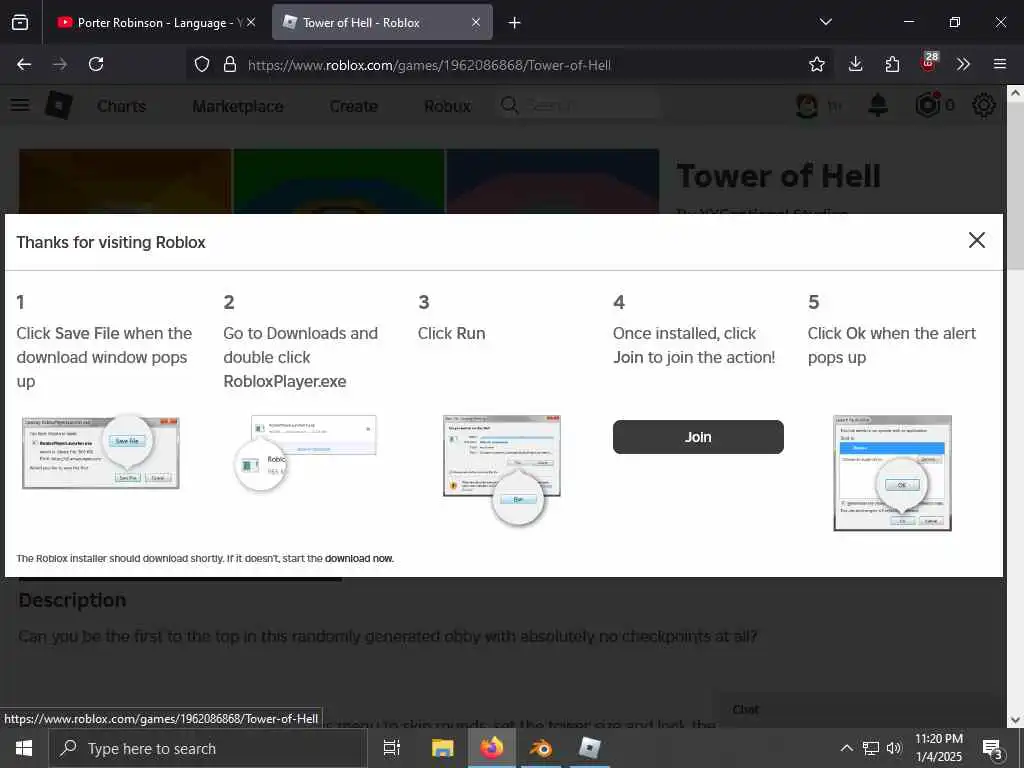Show hidden system tray icons
1024x768 pixels.
[x=846, y=748]
